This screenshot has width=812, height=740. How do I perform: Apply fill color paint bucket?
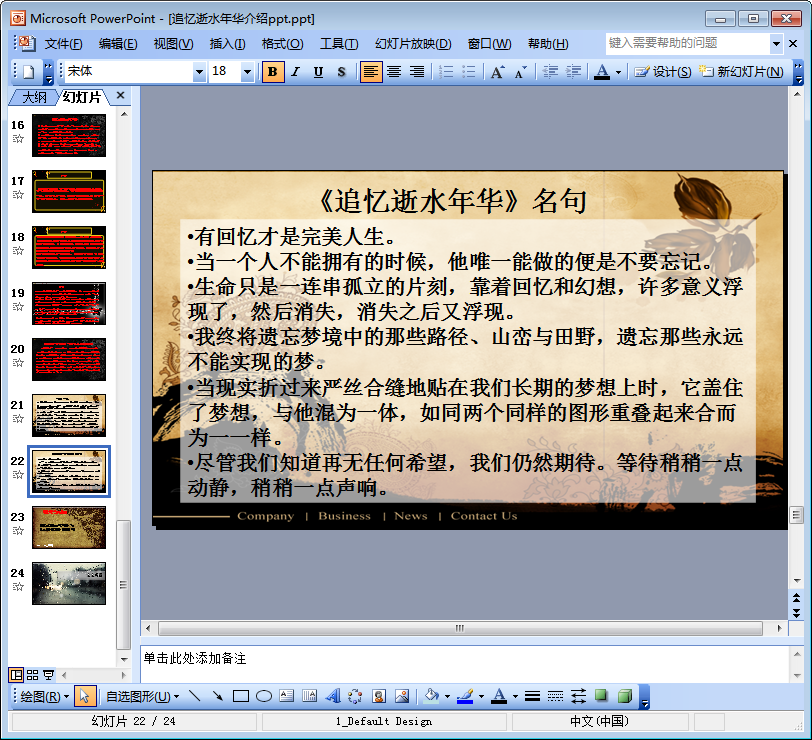coord(432,696)
